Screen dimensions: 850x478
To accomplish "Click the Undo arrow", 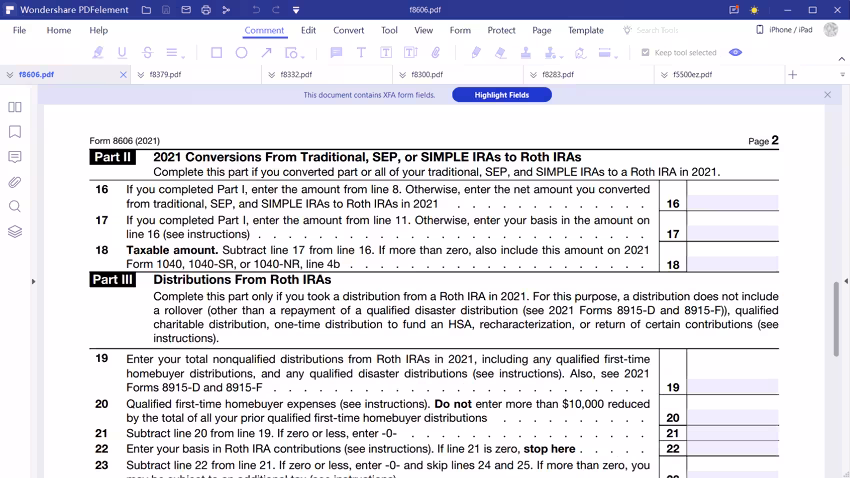I will pyautogui.click(x=256, y=10).
